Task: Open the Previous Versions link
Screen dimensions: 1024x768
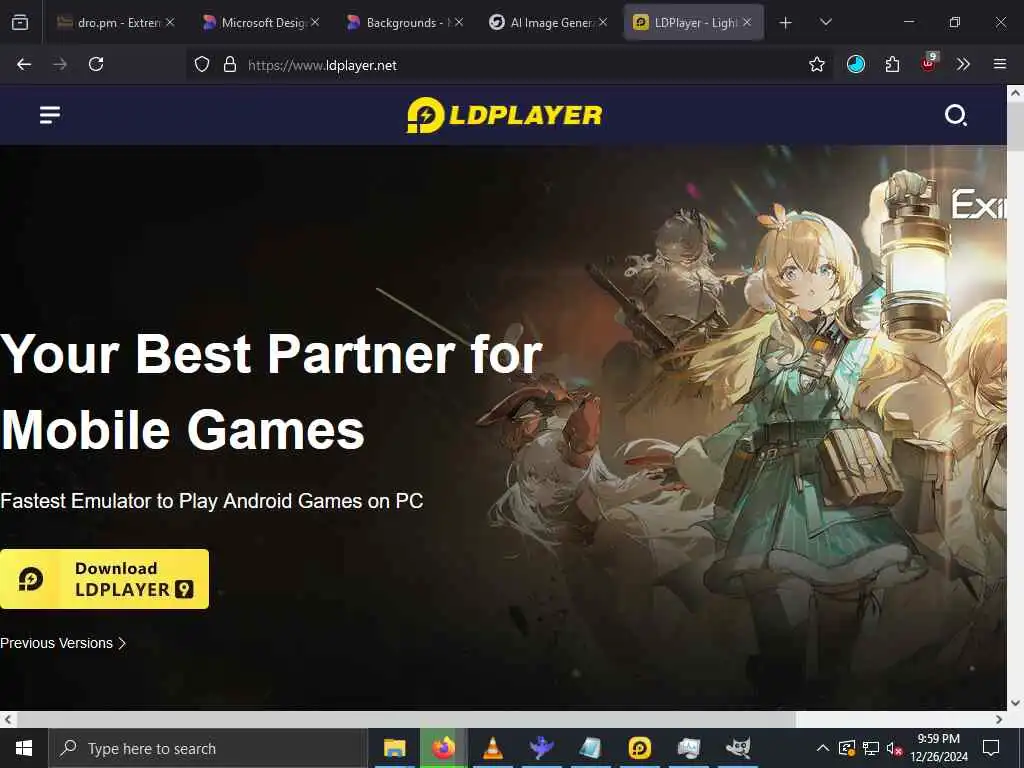Action: pyautogui.click(x=63, y=643)
